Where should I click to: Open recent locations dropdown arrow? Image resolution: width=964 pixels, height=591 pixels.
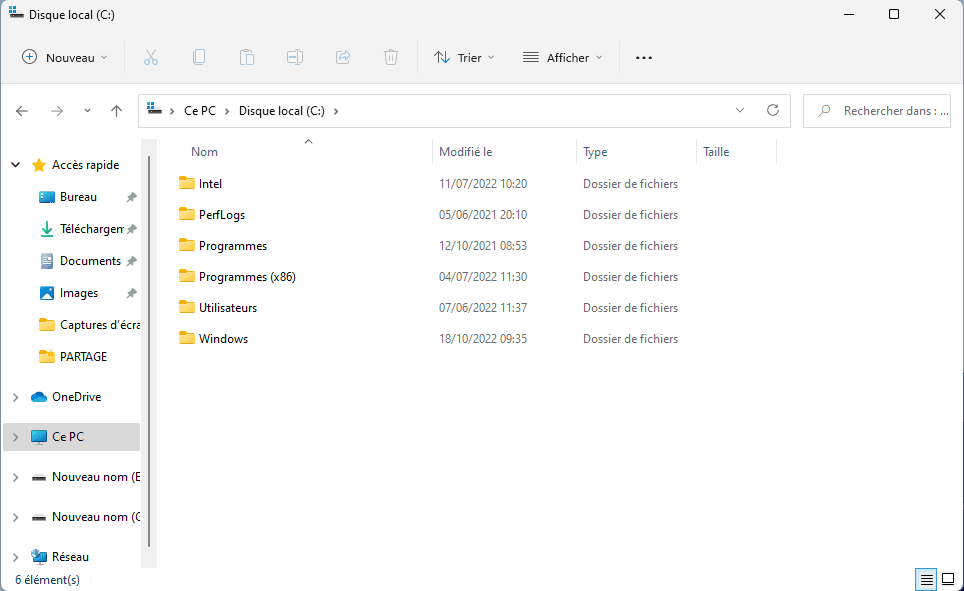(87, 111)
